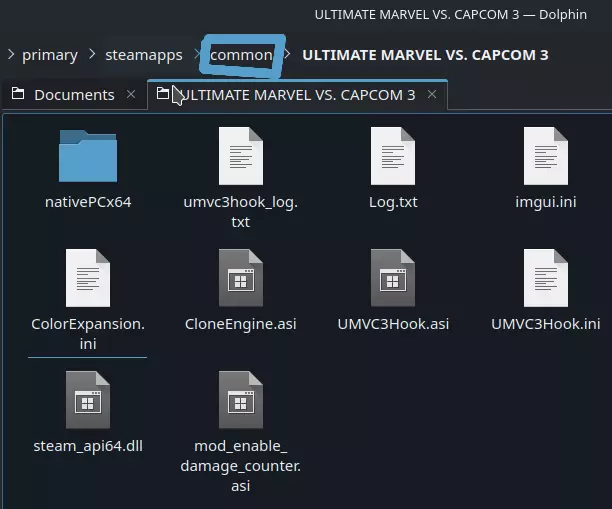Viewport: 612px width, 509px height.
Task: Select the mod_enable_damage_counter.asi file icon
Action: tap(241, 400)
